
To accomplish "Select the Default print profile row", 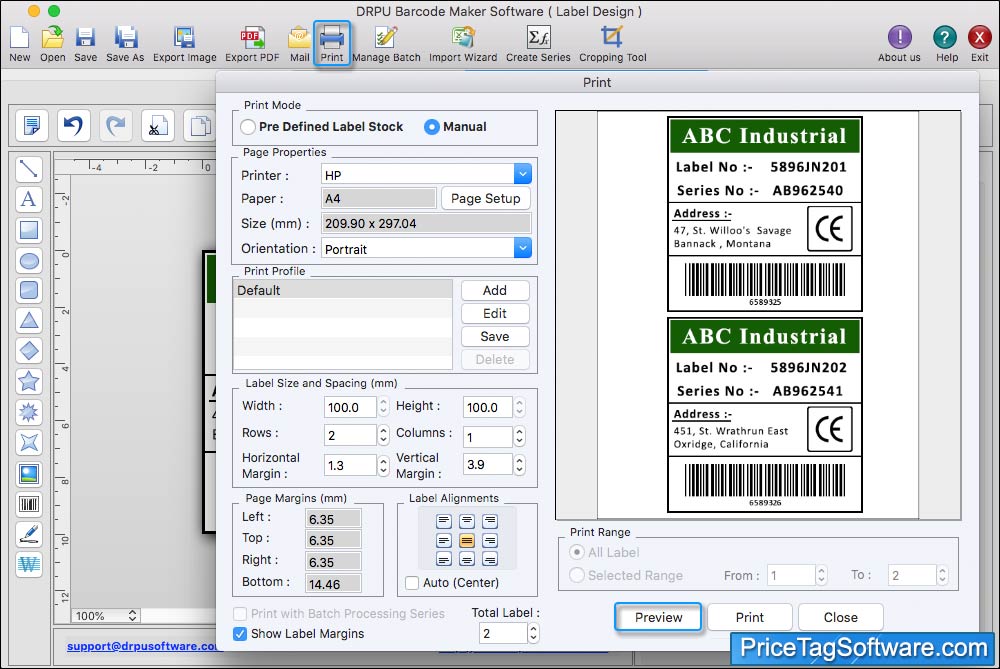I will [x=343, y=290].
